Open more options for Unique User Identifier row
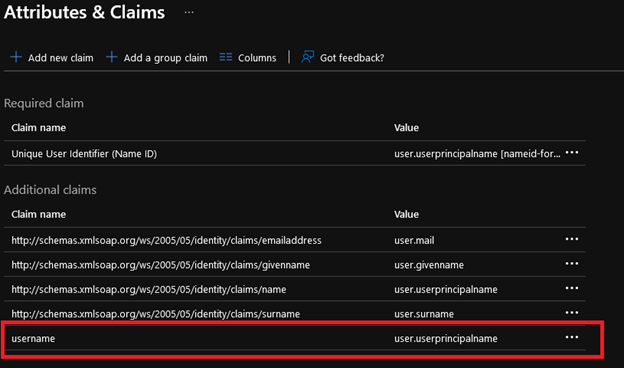The image size is (624, 368). [x=572, y=153]
